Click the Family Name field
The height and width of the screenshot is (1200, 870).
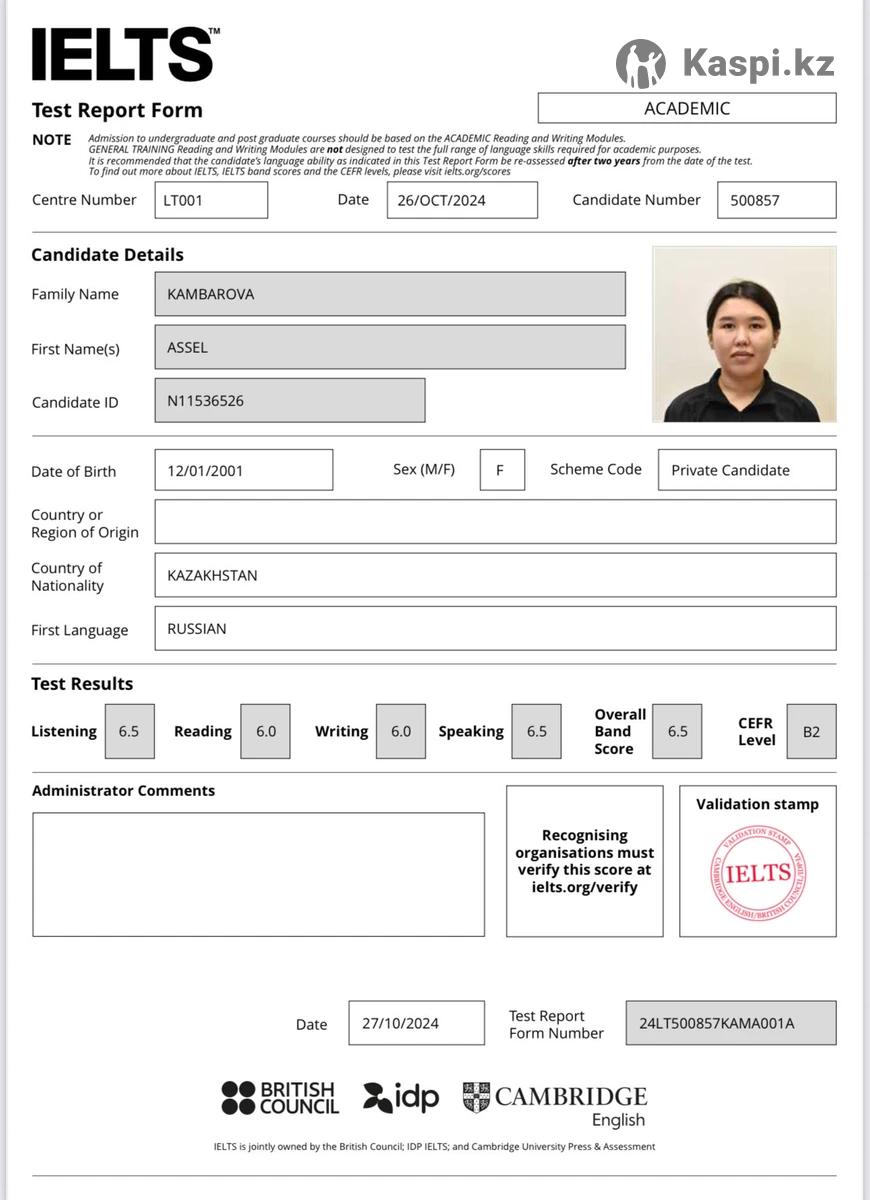click(390, 294)
